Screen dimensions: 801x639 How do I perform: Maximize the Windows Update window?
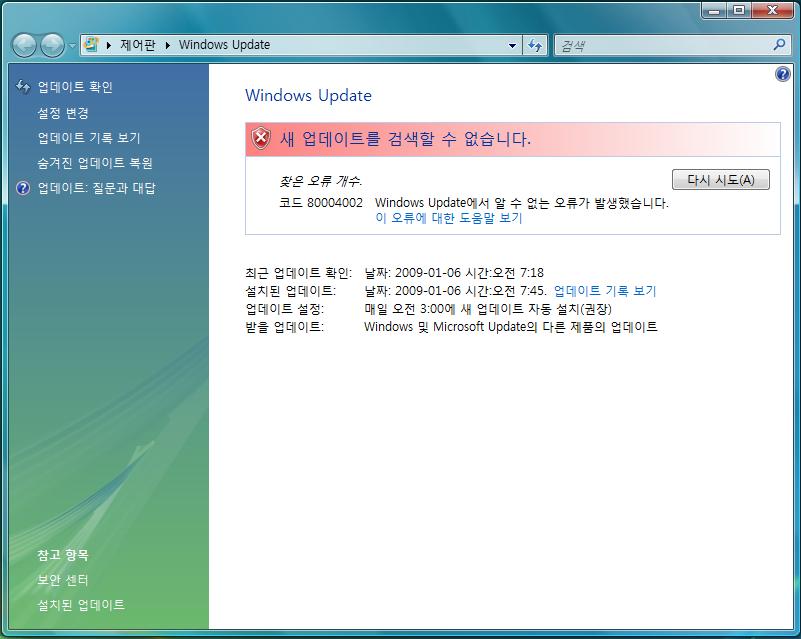[738, 10]
